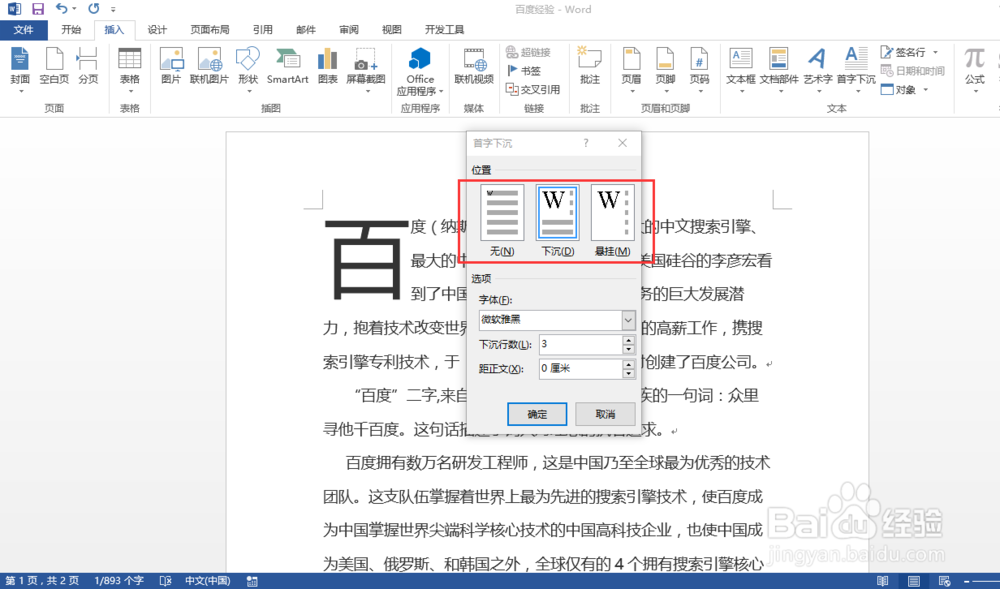Screen dimensions: 1000x589
Task: Insert a text box (文本框)
Action: pos(740,69)
